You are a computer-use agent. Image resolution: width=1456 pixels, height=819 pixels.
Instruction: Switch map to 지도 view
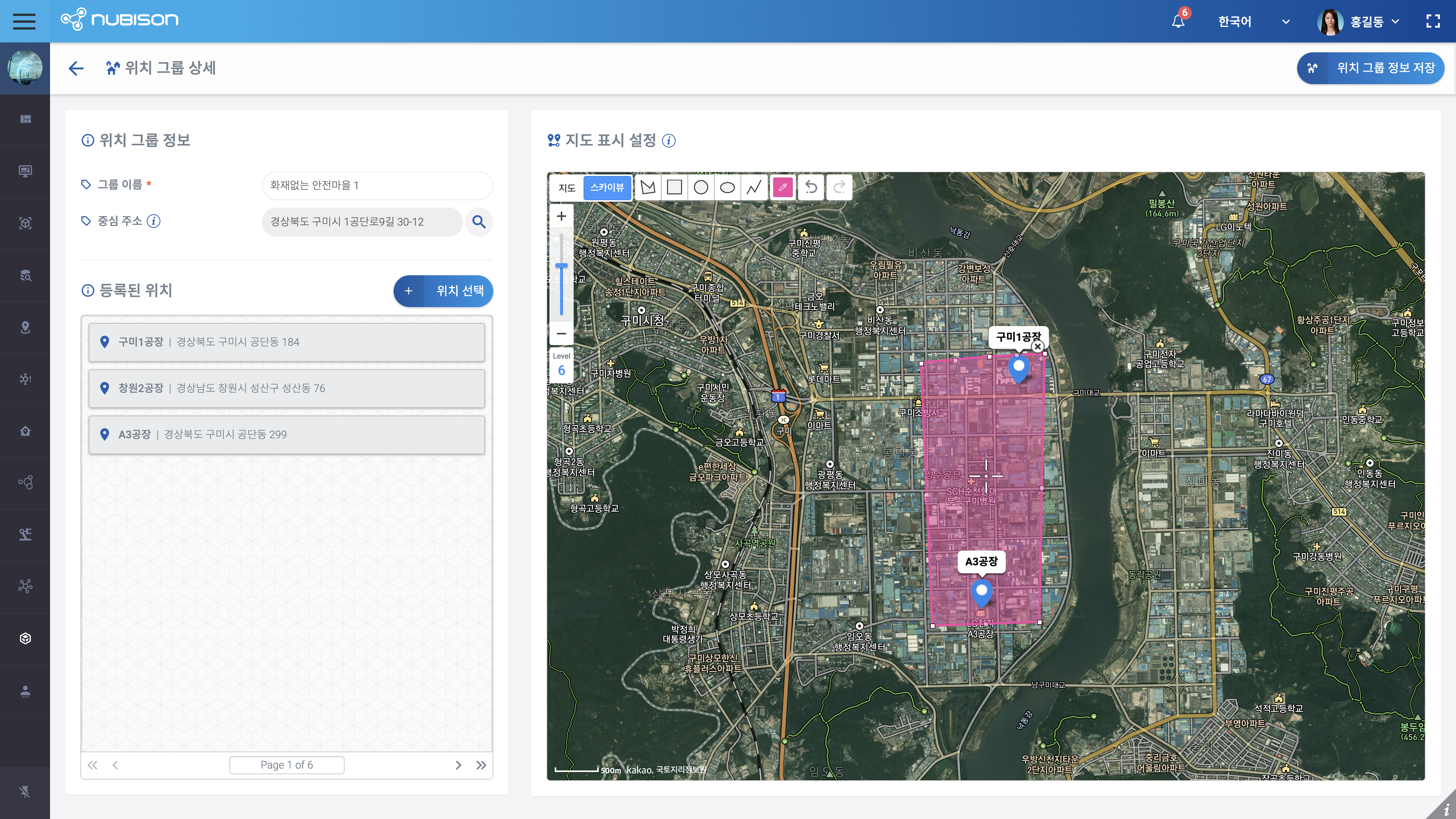point(566,188)
